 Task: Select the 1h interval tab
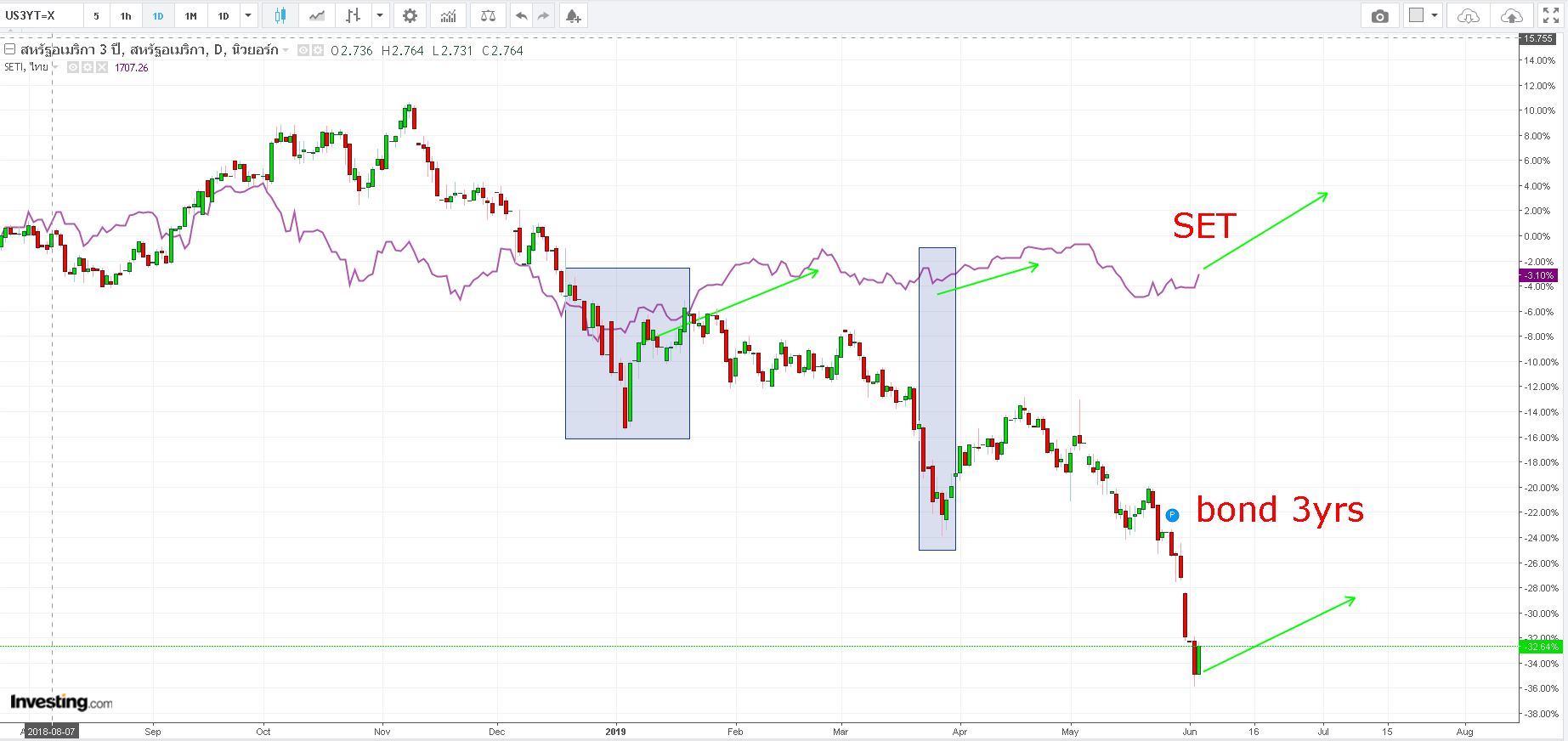pyautogui.click(x=126, y=15)
